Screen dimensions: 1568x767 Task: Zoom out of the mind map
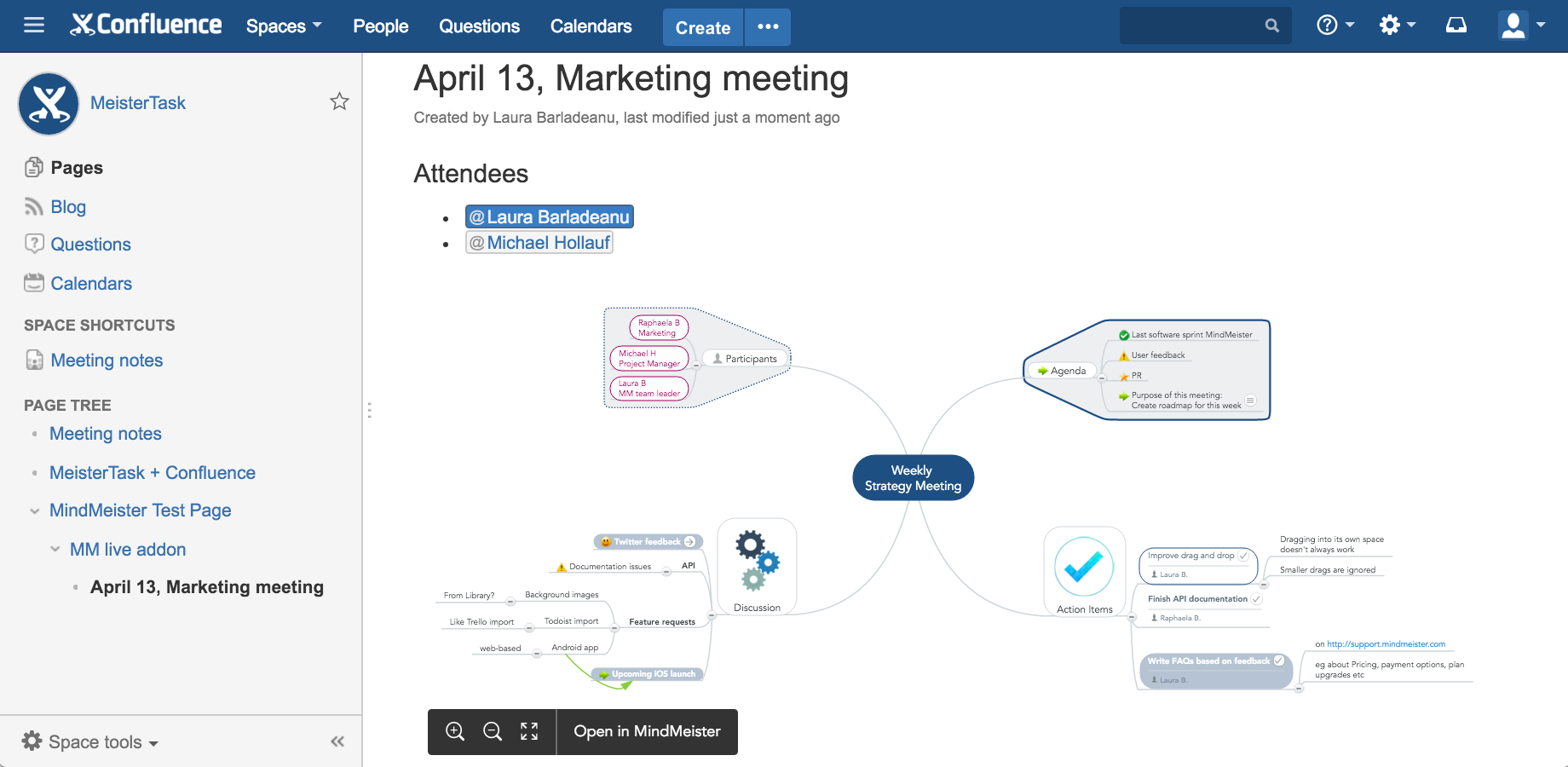(493, 731)
